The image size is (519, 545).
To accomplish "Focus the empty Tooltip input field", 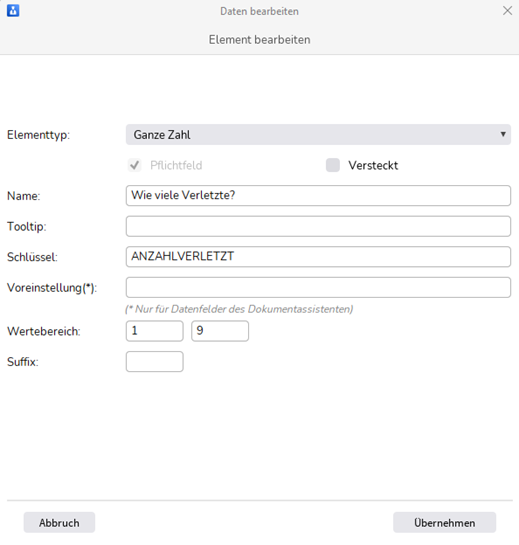I will 318,226.
